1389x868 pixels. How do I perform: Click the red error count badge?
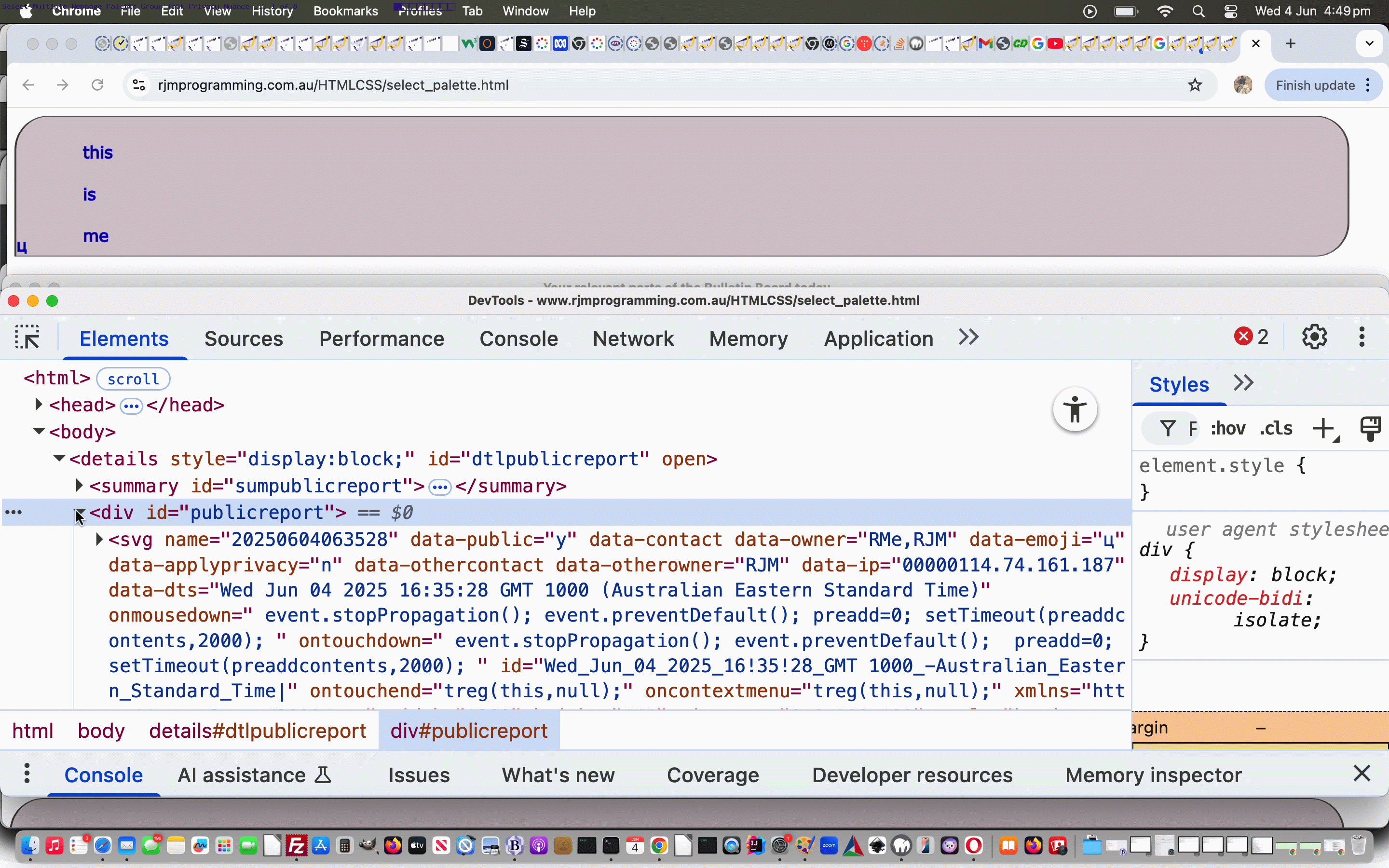[x=1251, y=337]
